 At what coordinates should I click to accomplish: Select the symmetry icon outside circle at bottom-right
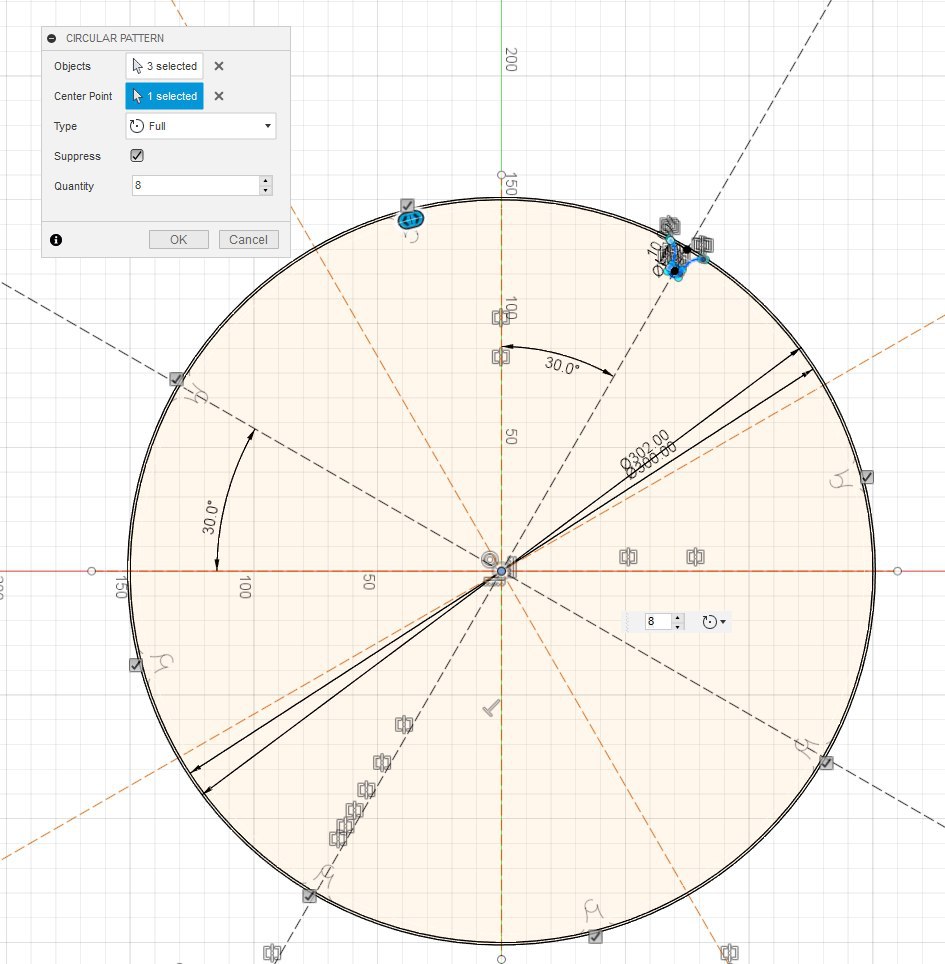click(729, 953)
